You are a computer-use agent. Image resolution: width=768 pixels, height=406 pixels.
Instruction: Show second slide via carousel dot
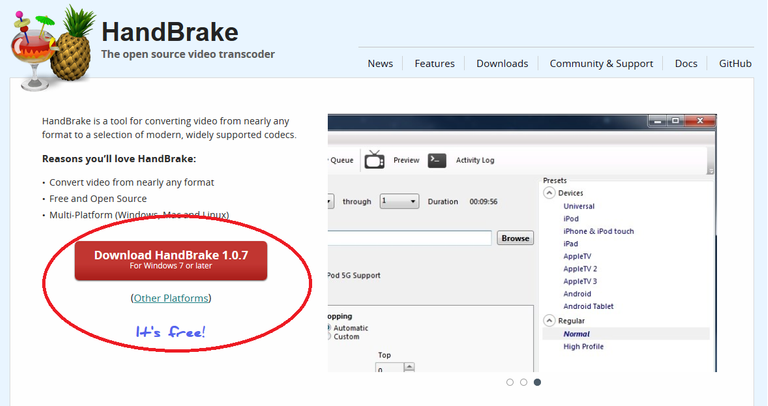coord(524,382)
